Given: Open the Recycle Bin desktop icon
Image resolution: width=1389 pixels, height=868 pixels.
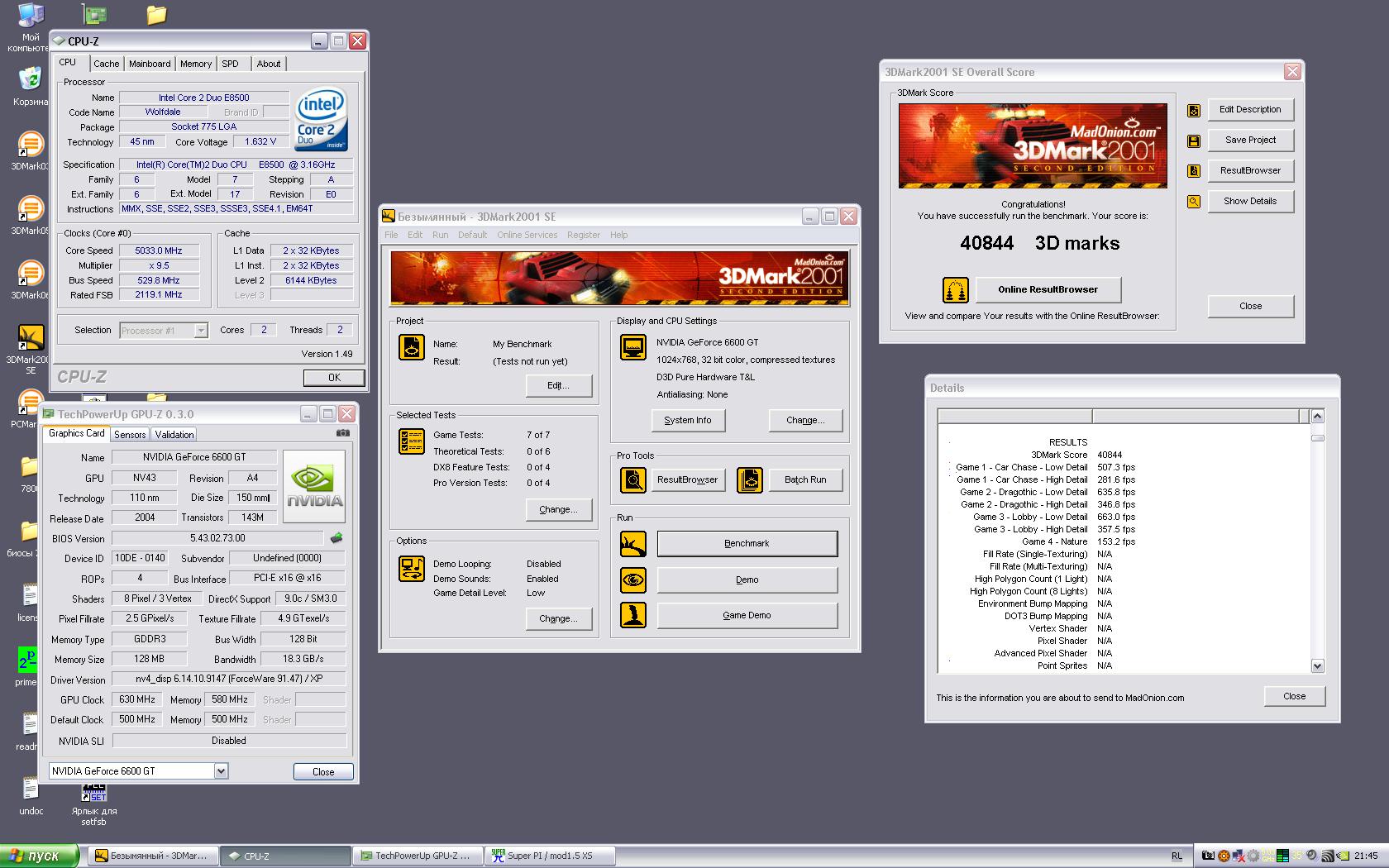Looking at the screenshot, I should (x=30, y=86).
